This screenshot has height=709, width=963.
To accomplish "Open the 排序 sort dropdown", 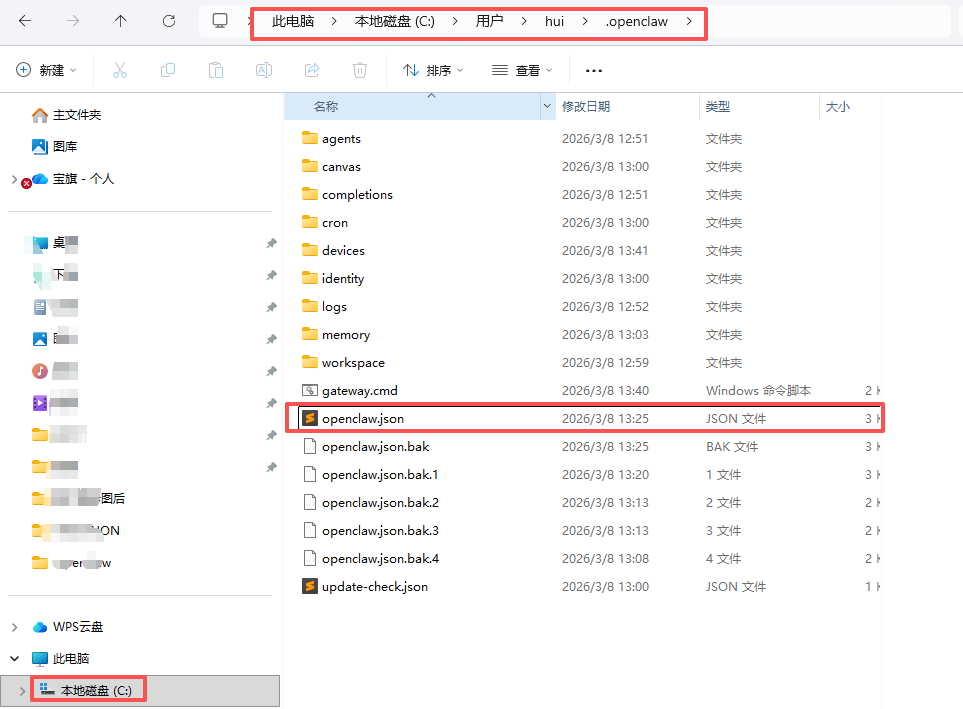I will pos(433,70).
